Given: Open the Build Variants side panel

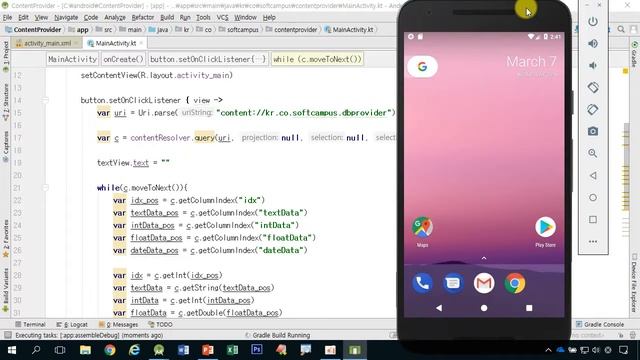Looking at the screenshot, I should click(5, 291).
